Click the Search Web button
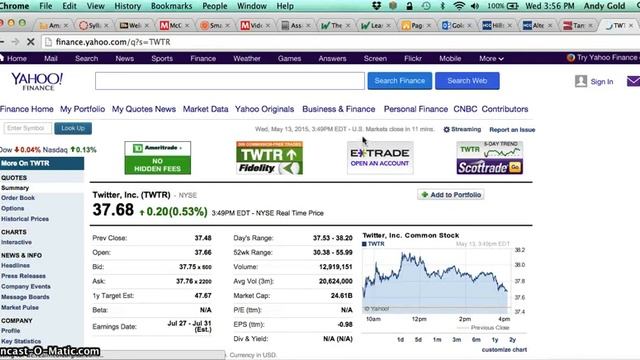The image size is (640, 360). 467,81
